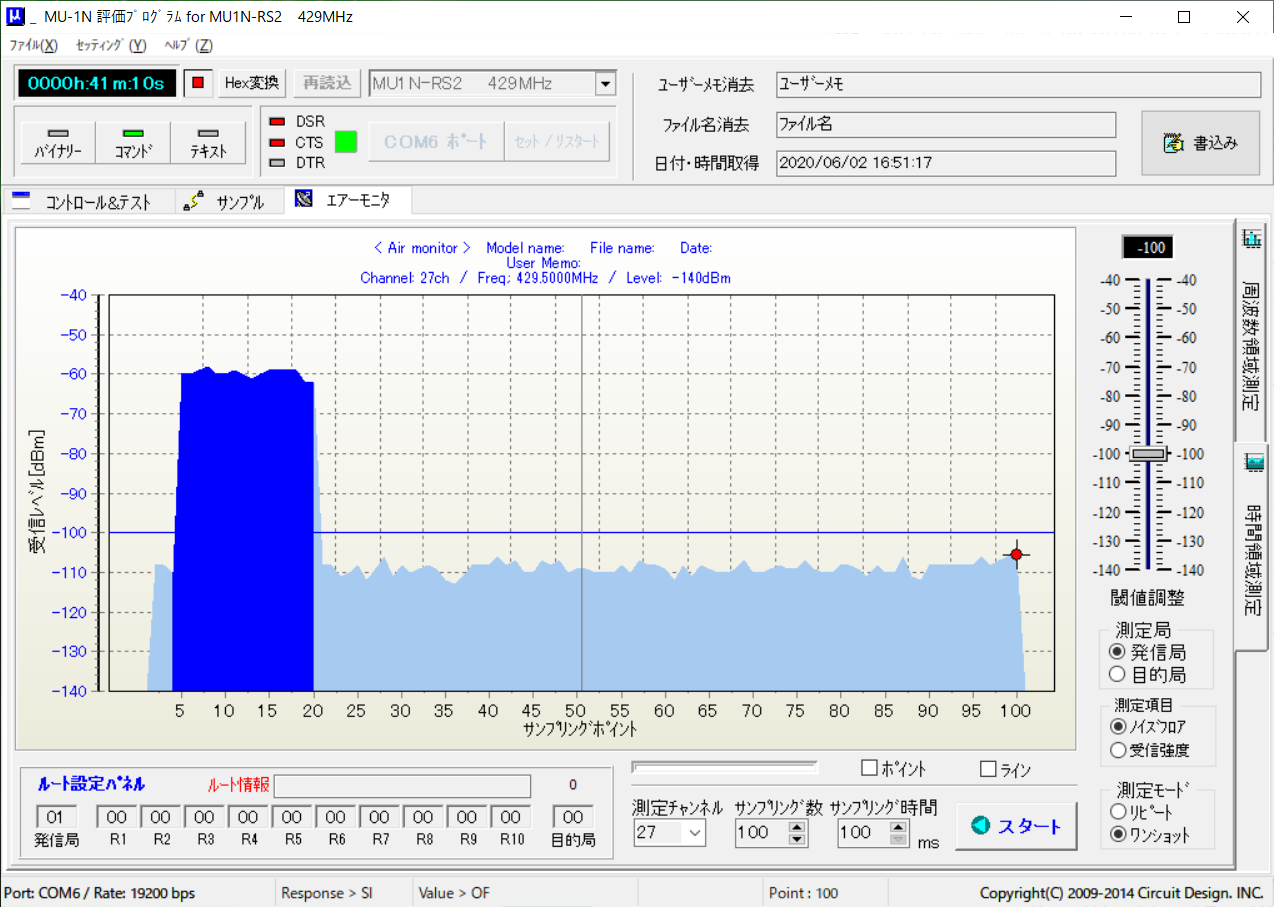Get date and time (日付・時間取得) button
This screenshot has height=907, width=1274.
click(x=706, y=163)
